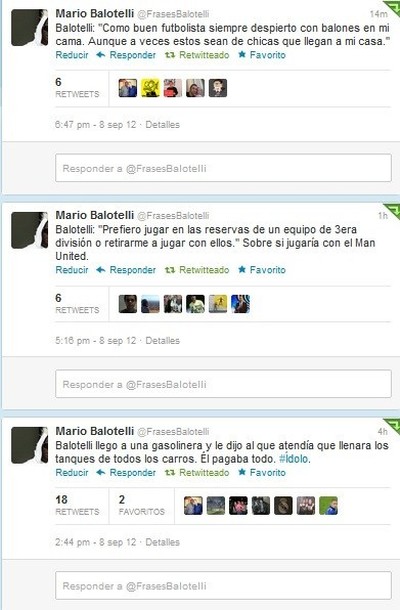Viewport: 400px width, 610px height.
Task: Collapse first tweet with Reducir
Action: click(72, 55)
